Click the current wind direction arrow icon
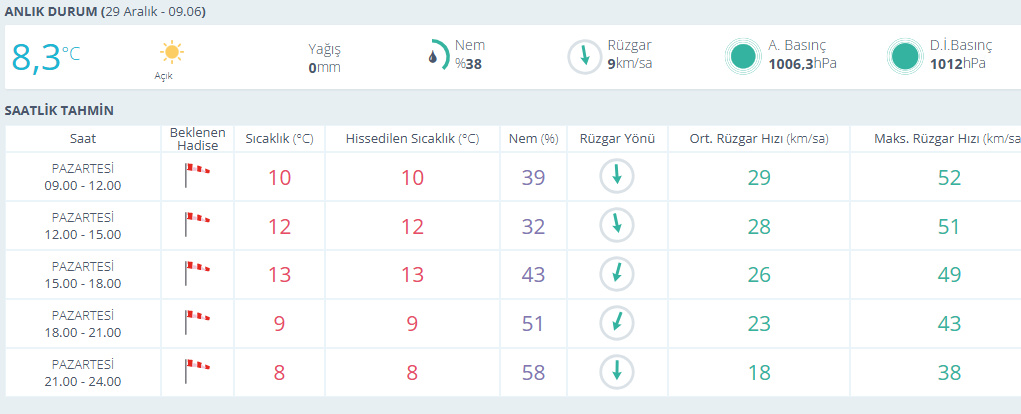The width and height of the screenshot is (1021, 414). (x=583, y=55)
